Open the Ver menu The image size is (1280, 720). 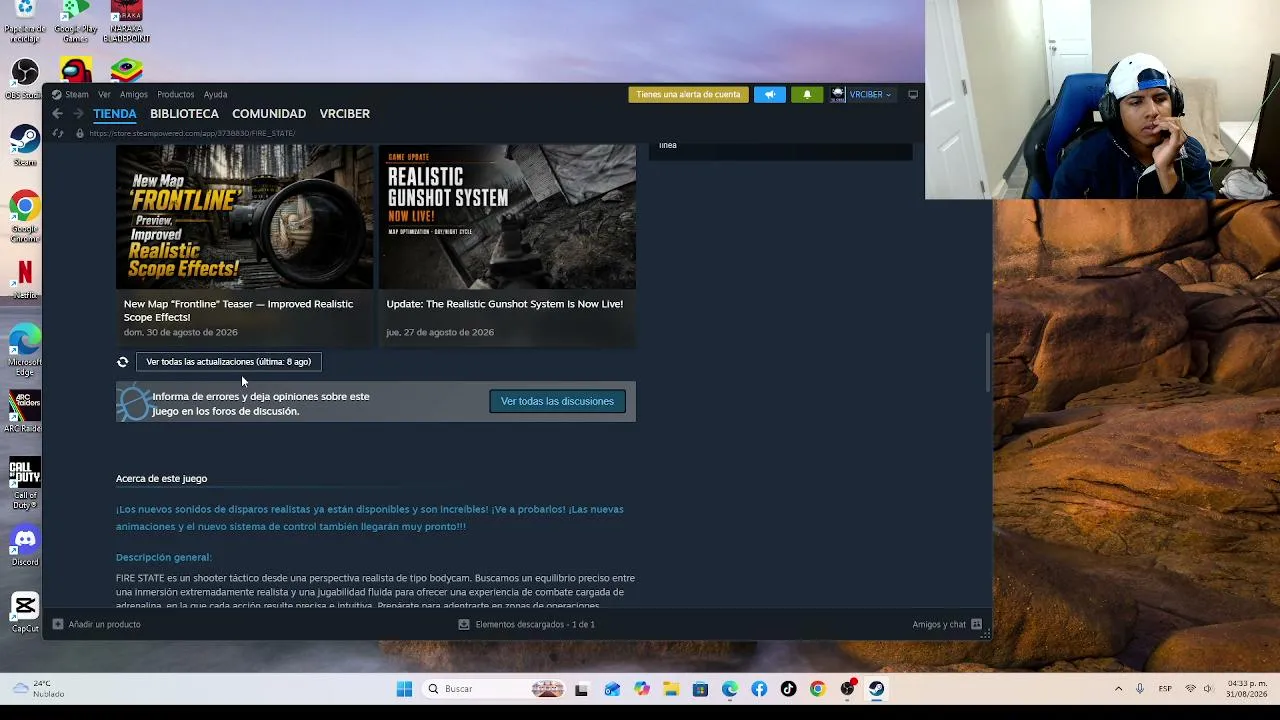click(104, 95)
